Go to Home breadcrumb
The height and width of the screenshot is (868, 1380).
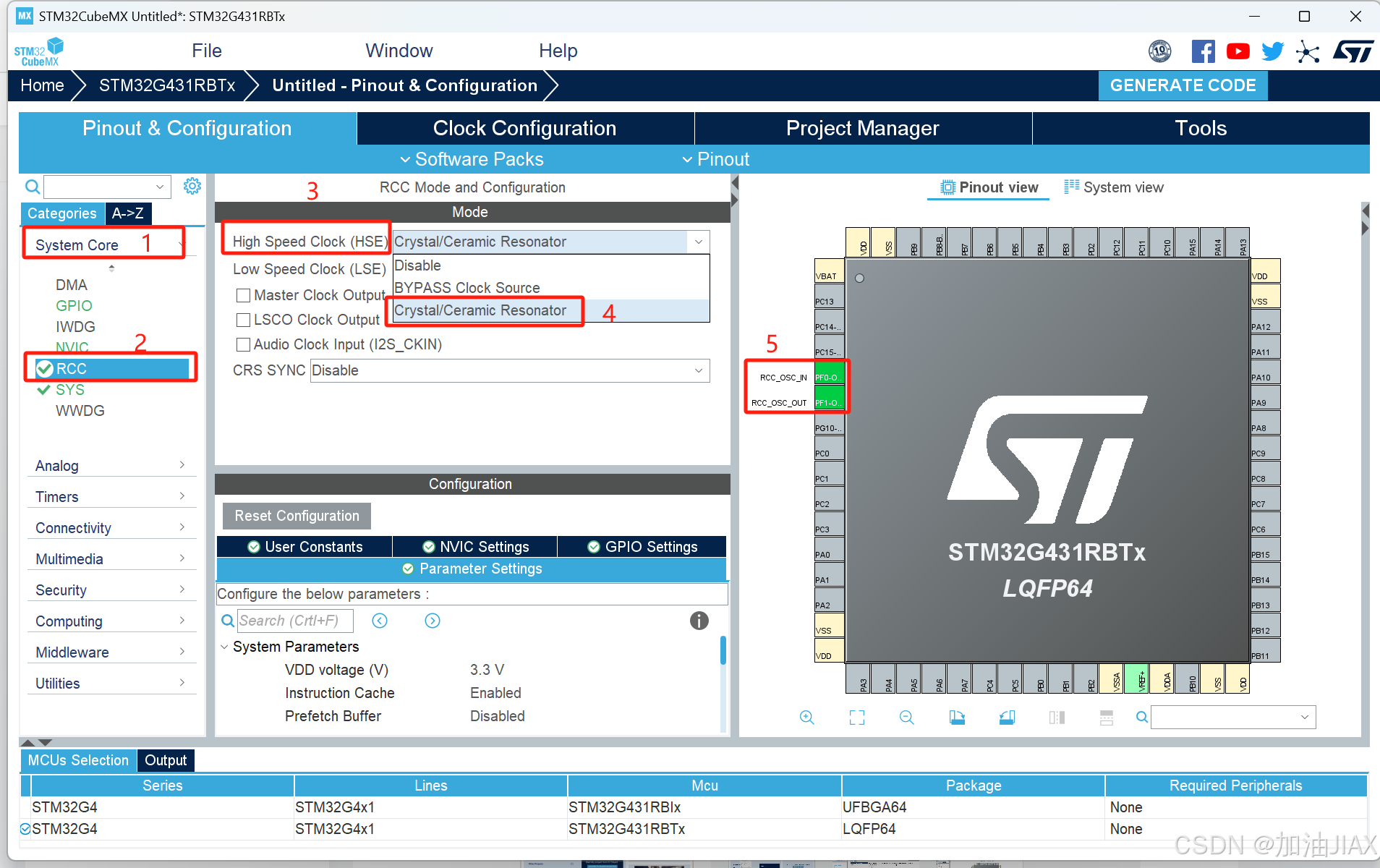coord(42,85)
